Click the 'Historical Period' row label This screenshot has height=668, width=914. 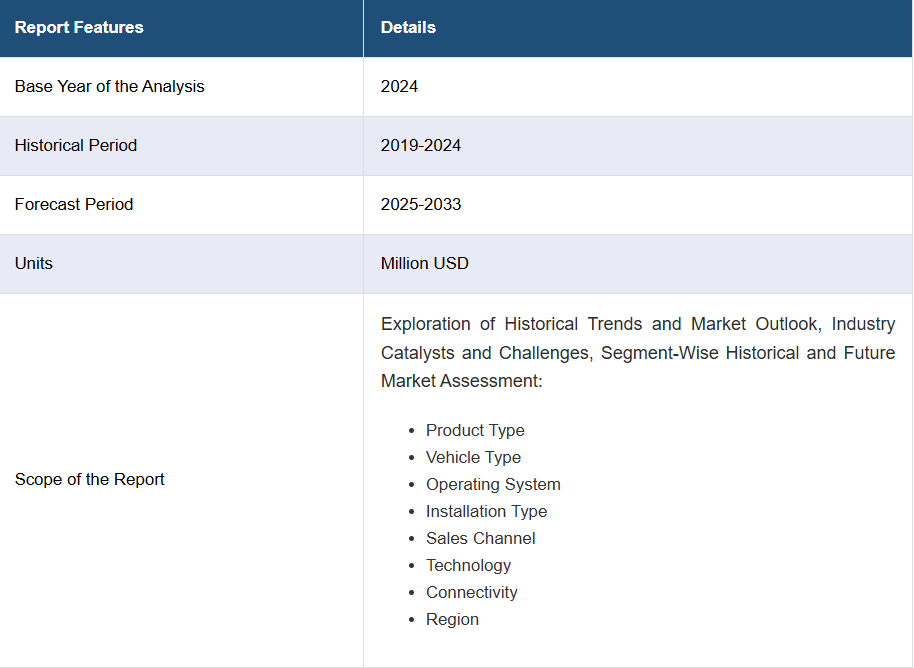(76, 145)
